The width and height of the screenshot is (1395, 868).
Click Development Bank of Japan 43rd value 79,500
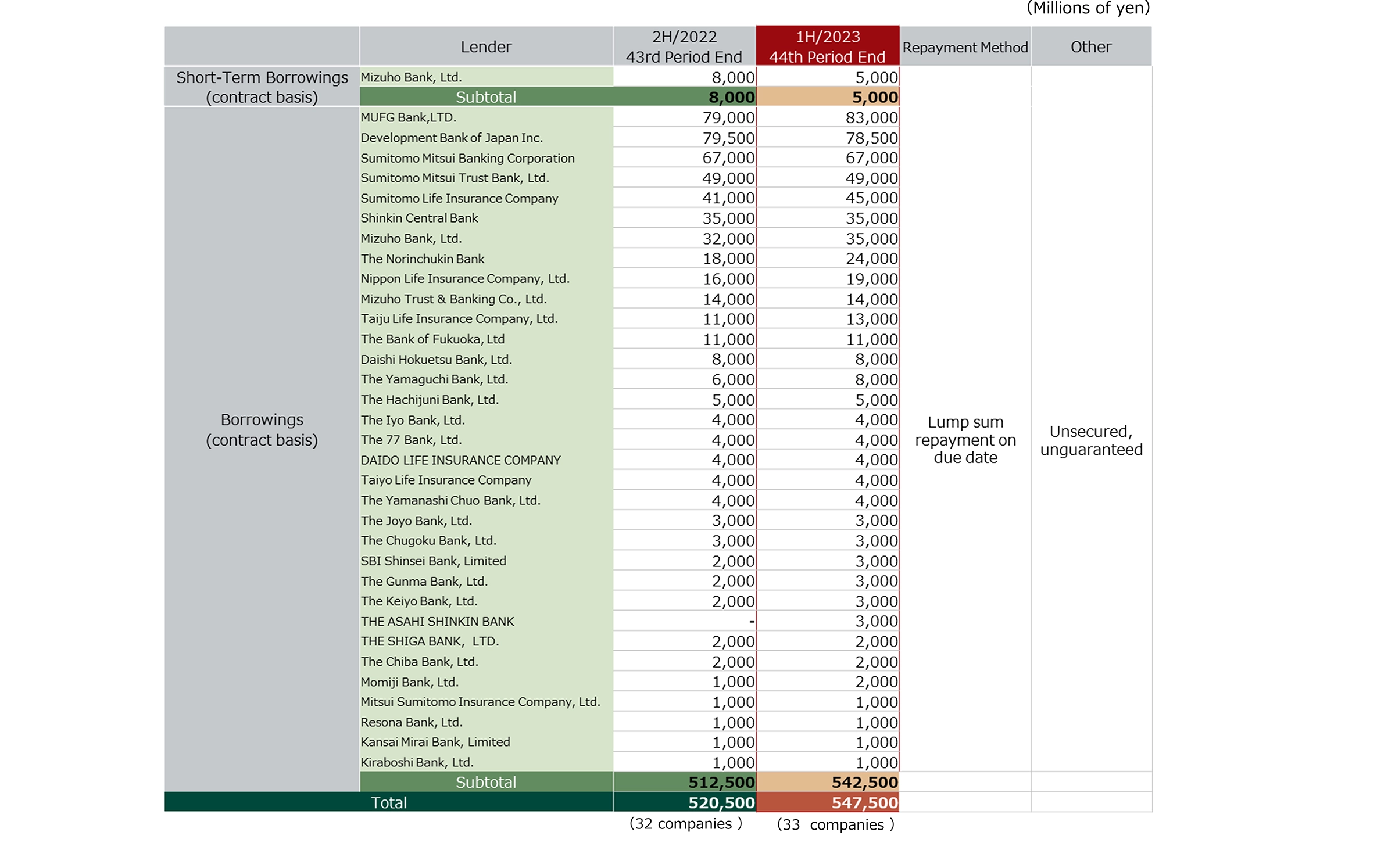click(728, 138)
